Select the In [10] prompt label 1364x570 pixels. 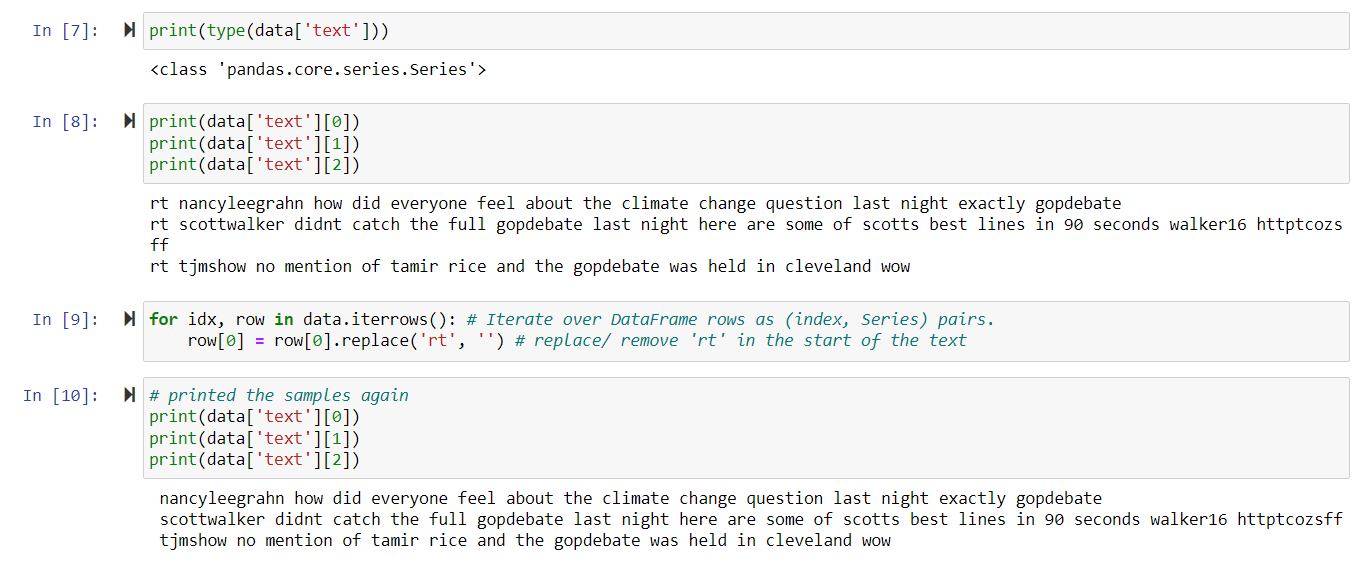tap(61, 395)
